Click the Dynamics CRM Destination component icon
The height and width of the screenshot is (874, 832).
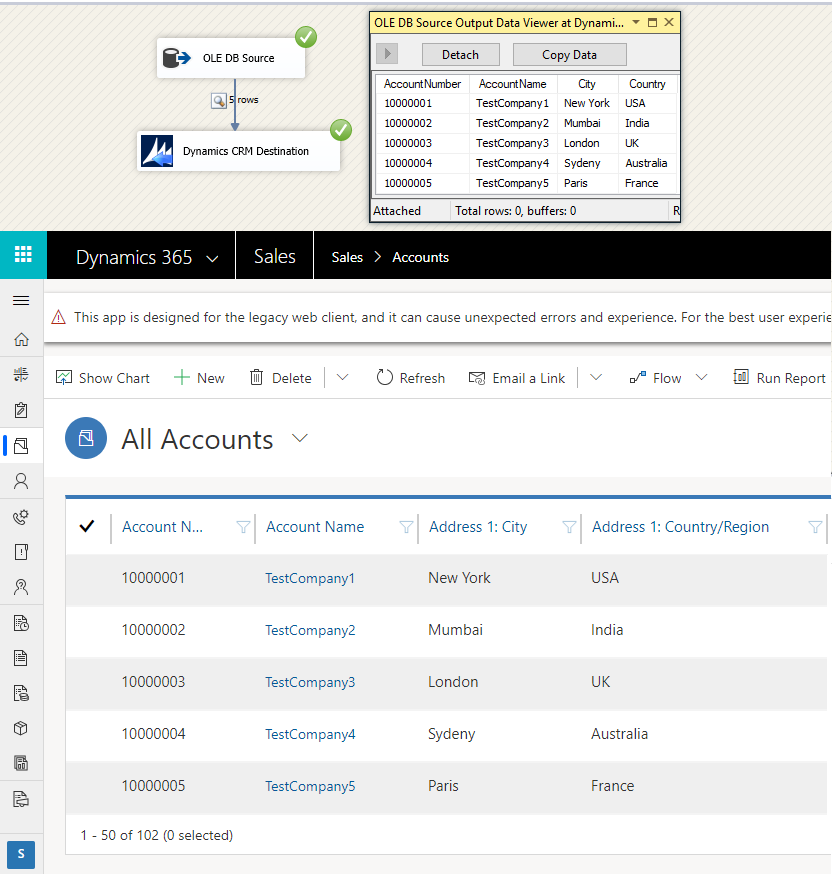click(157, 151)
